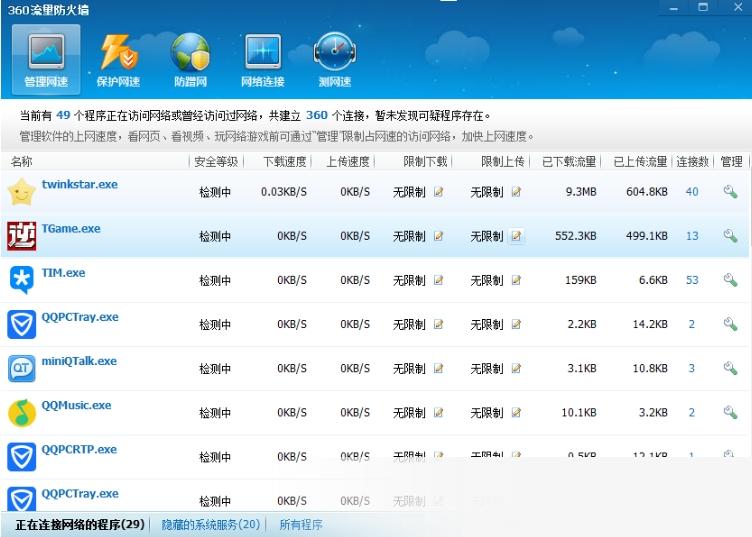Maximize the 360流量防火墙 window
The width and height of the screenshot is (752, 537).
coord(703,7)
